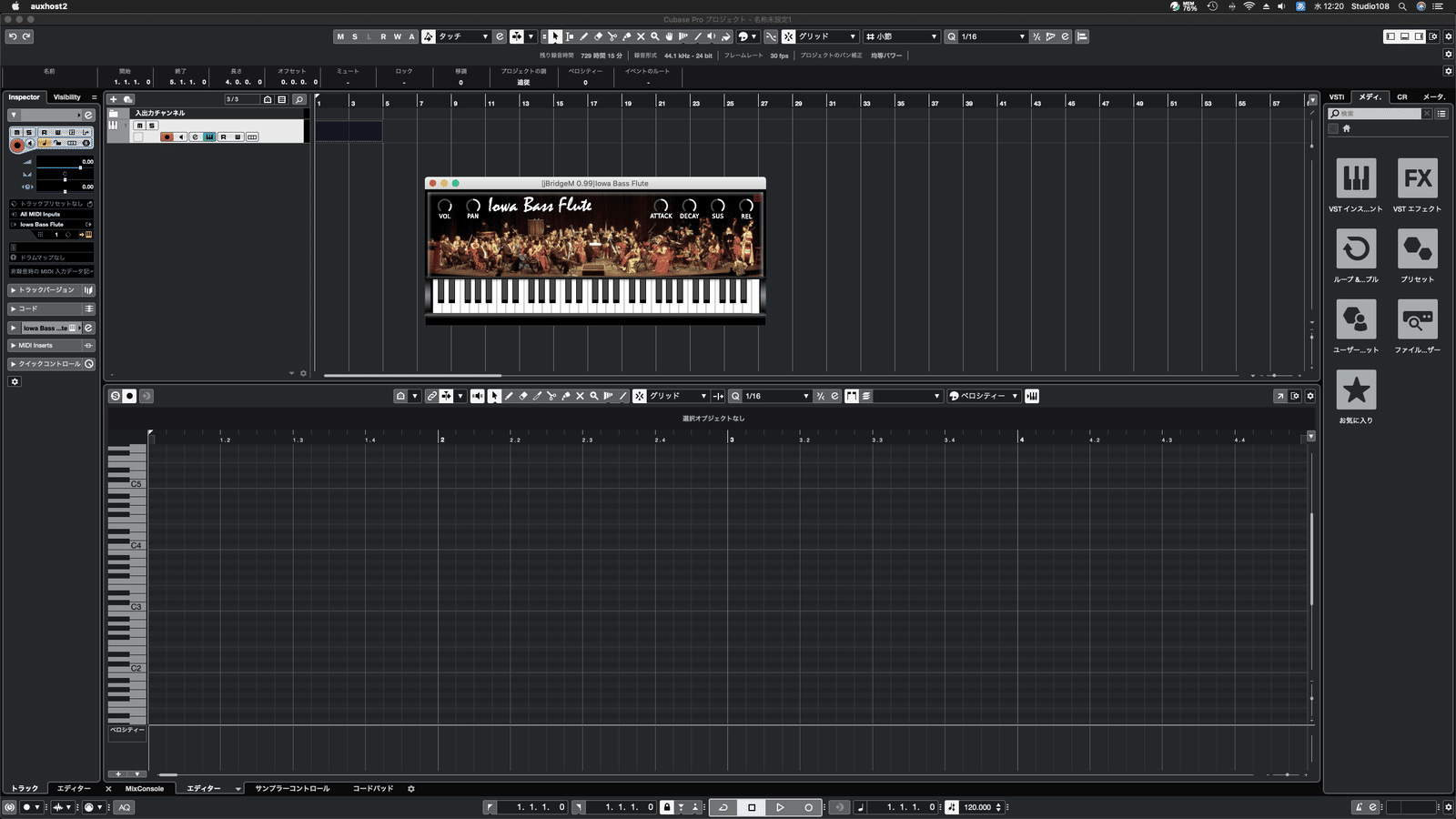Viewport: 1456px width, 819px height.
Task: Toggle global Write W automation button
Action: pos(398,36)
